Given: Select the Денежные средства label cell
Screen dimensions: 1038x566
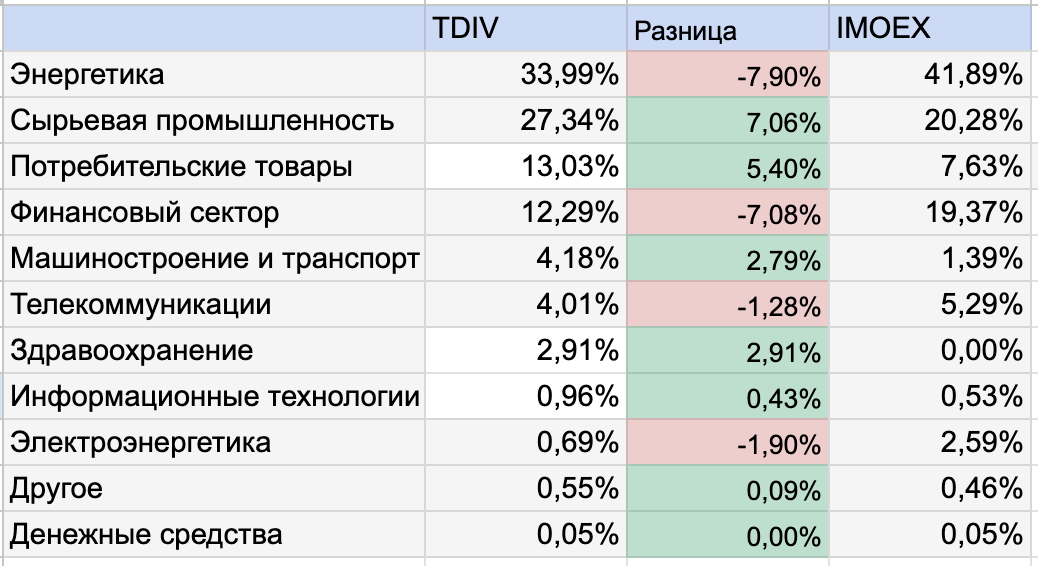Looking at the screenshot, I should 214,534.
